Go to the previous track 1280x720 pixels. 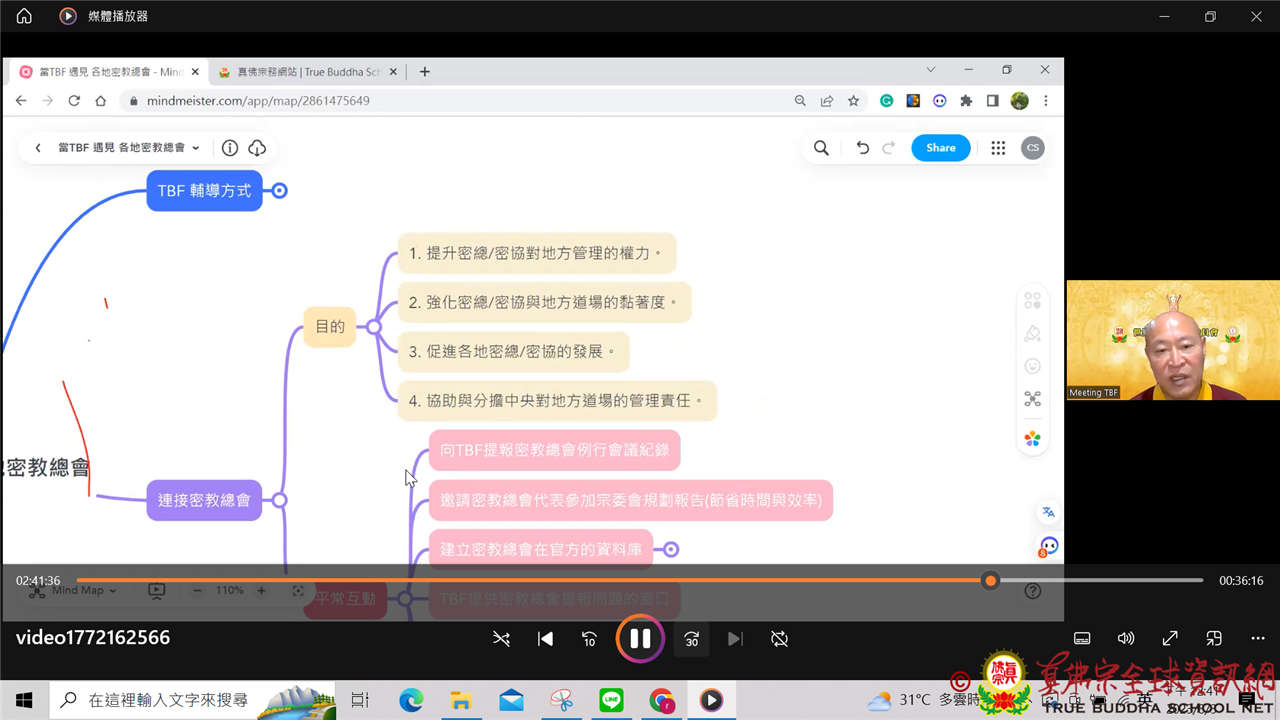coord(545,639)
